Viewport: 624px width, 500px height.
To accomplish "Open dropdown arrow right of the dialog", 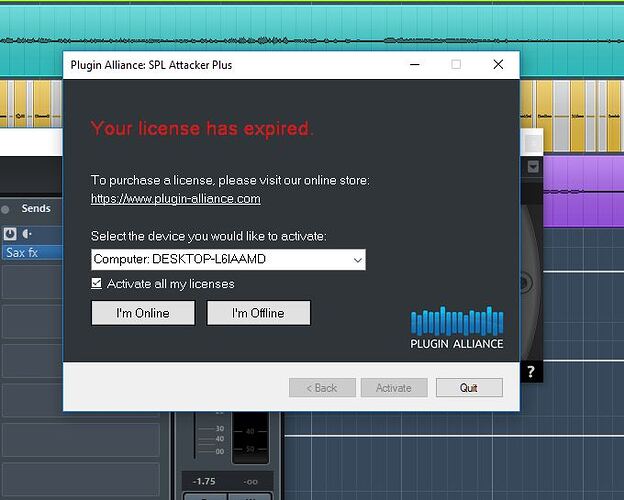I will 533,166.
